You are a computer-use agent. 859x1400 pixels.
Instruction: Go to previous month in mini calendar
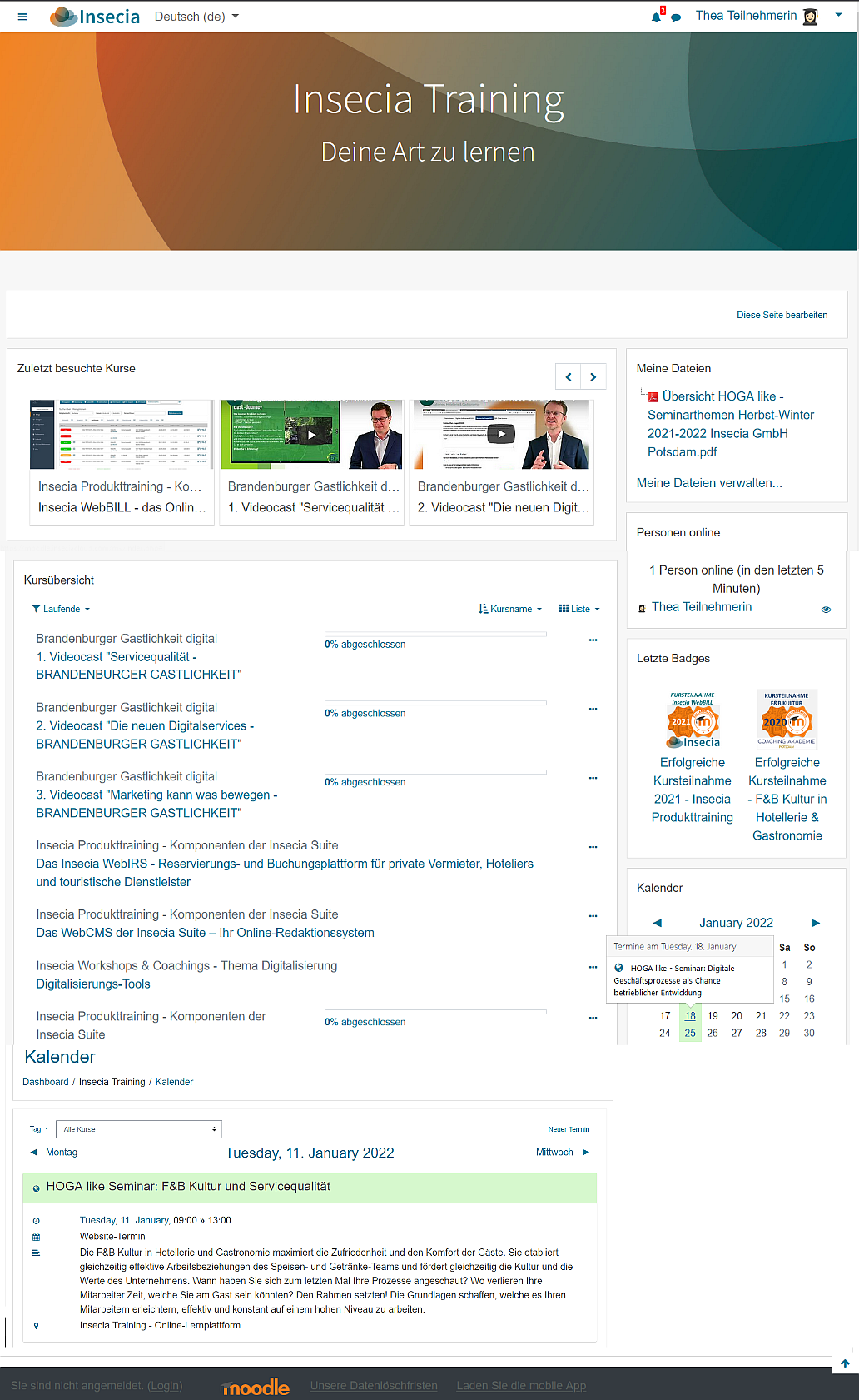658,923
